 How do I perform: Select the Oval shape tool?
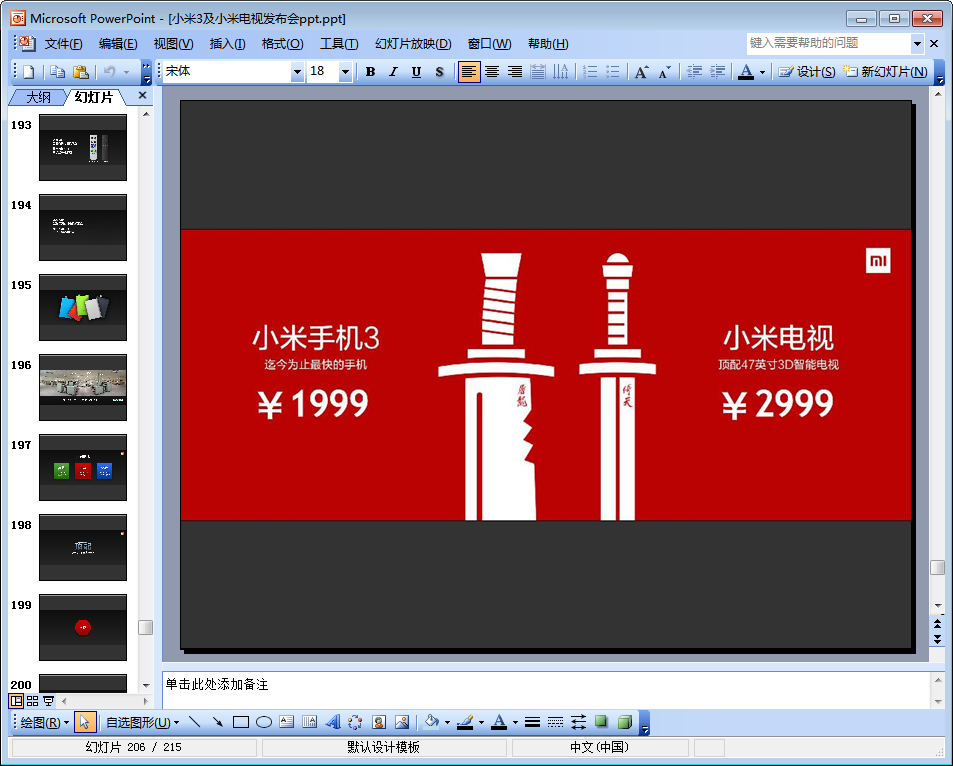[264, 722]
